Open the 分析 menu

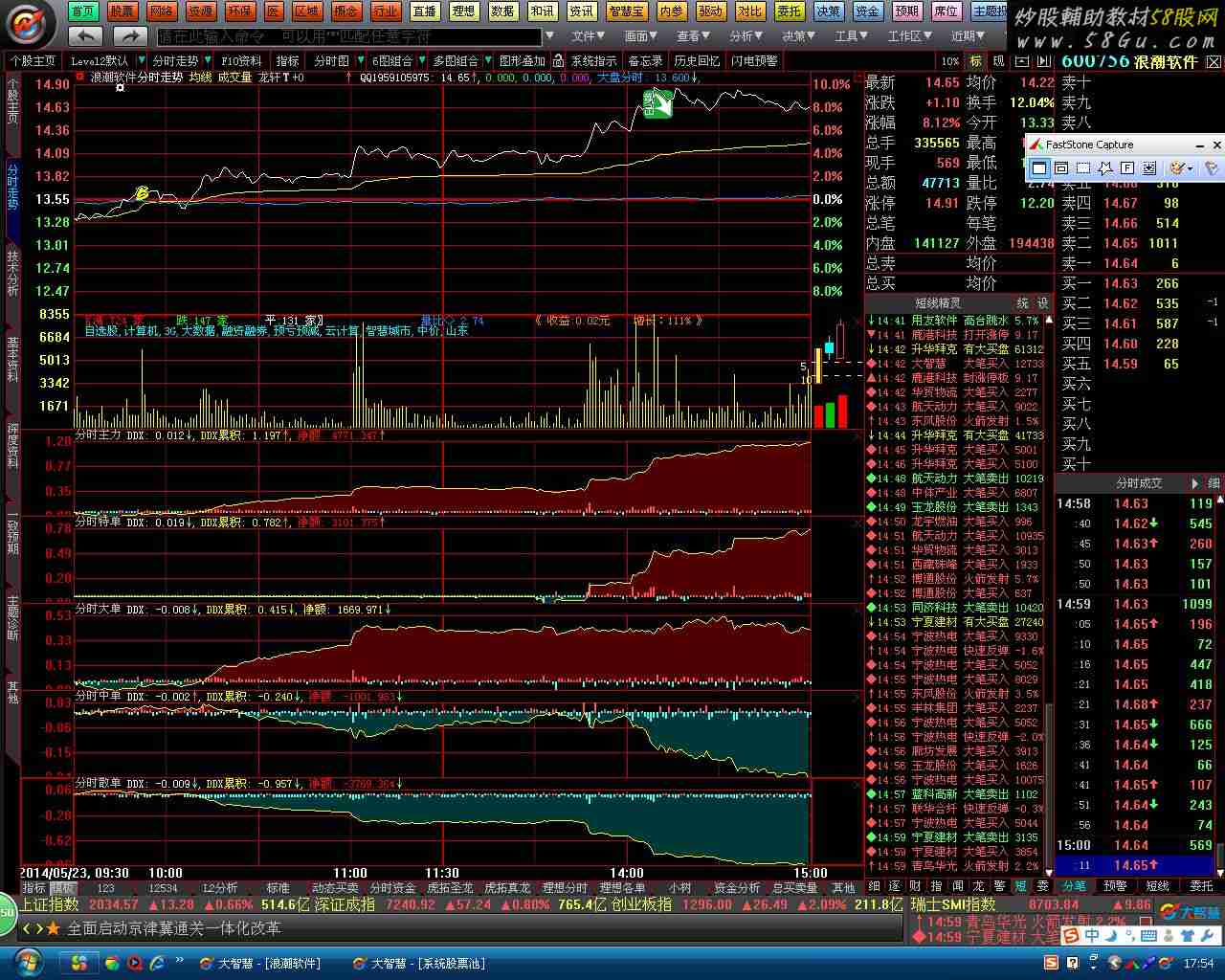(x=746, y=36)
